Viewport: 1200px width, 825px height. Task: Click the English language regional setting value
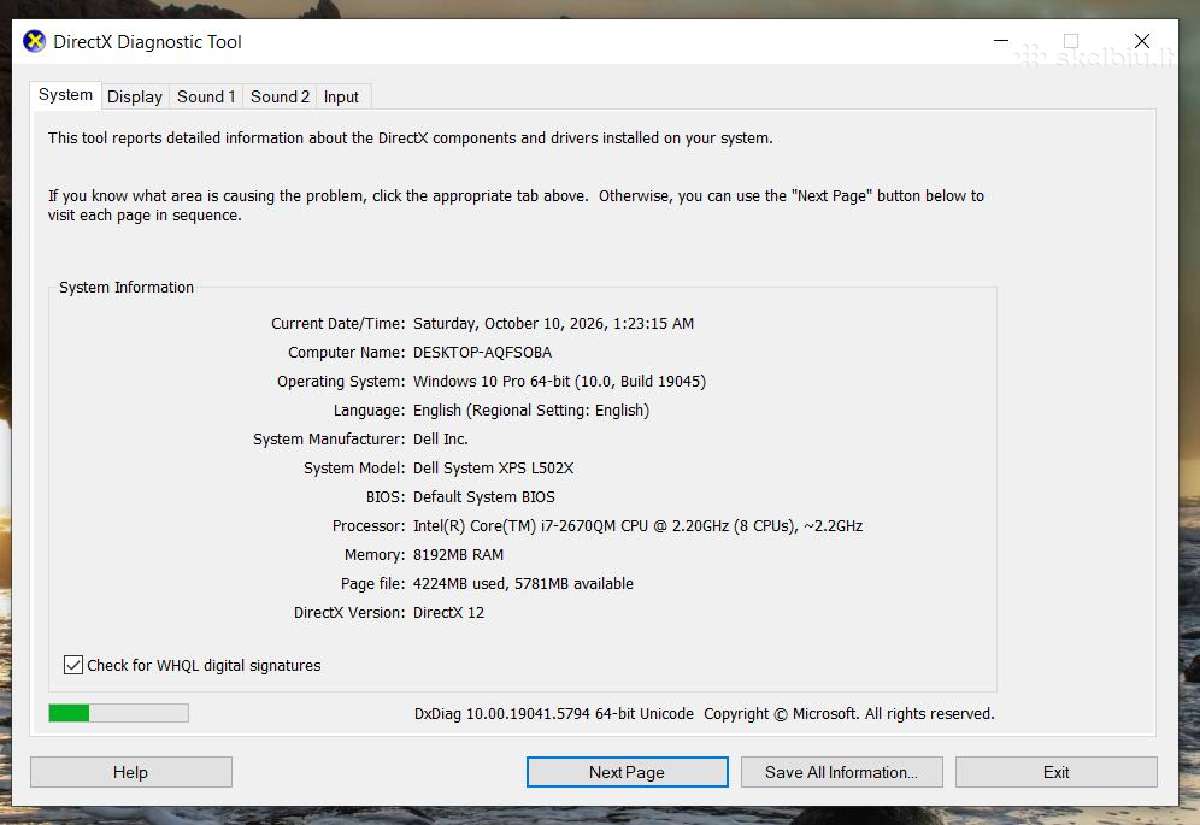[531, 411]
